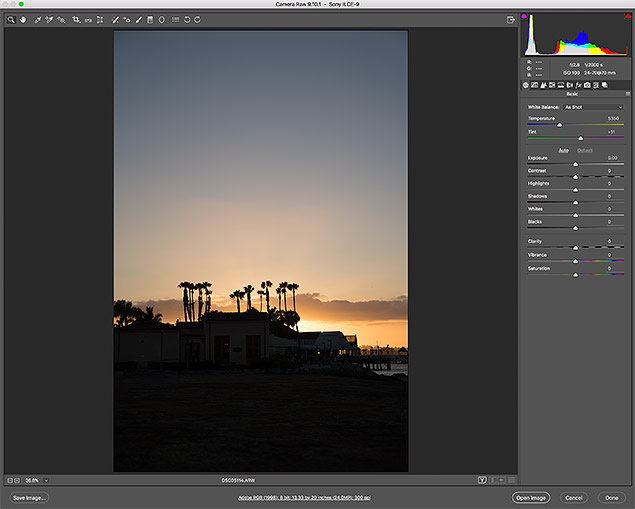The height and width of the screenshot is (509, 635).
Task: Toggle the shadow clipping warning
Action: (525, 15)
